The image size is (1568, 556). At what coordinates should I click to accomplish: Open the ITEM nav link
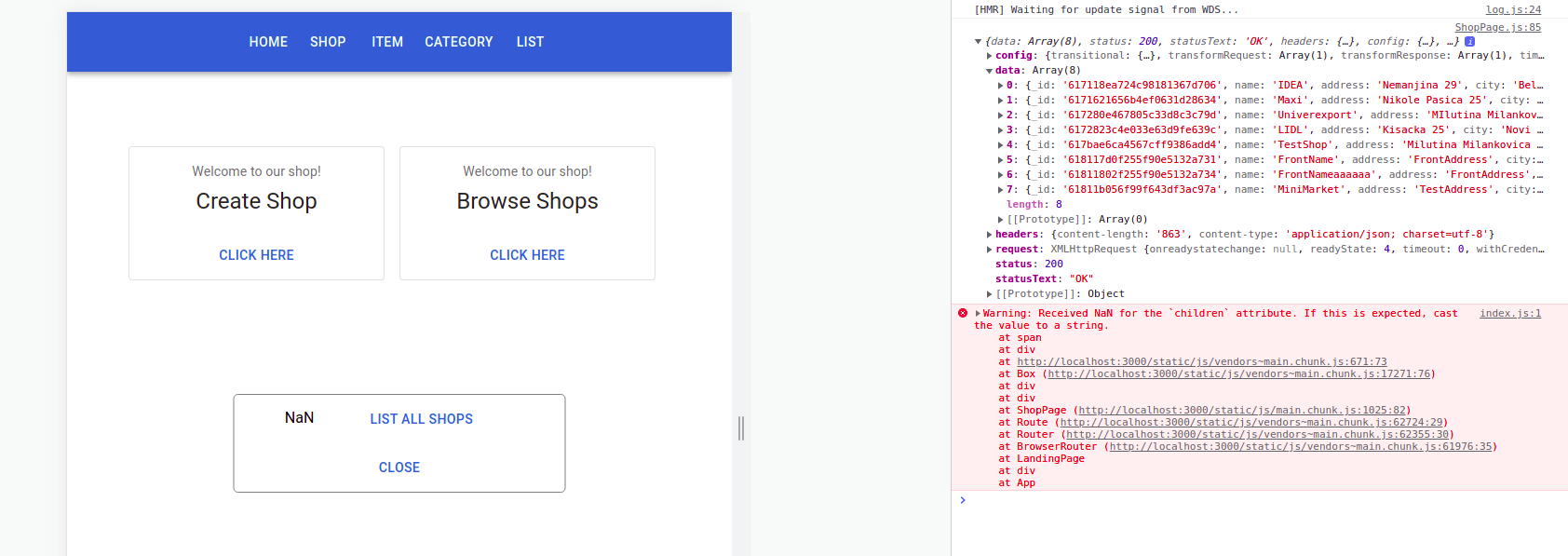click(387, 42)
